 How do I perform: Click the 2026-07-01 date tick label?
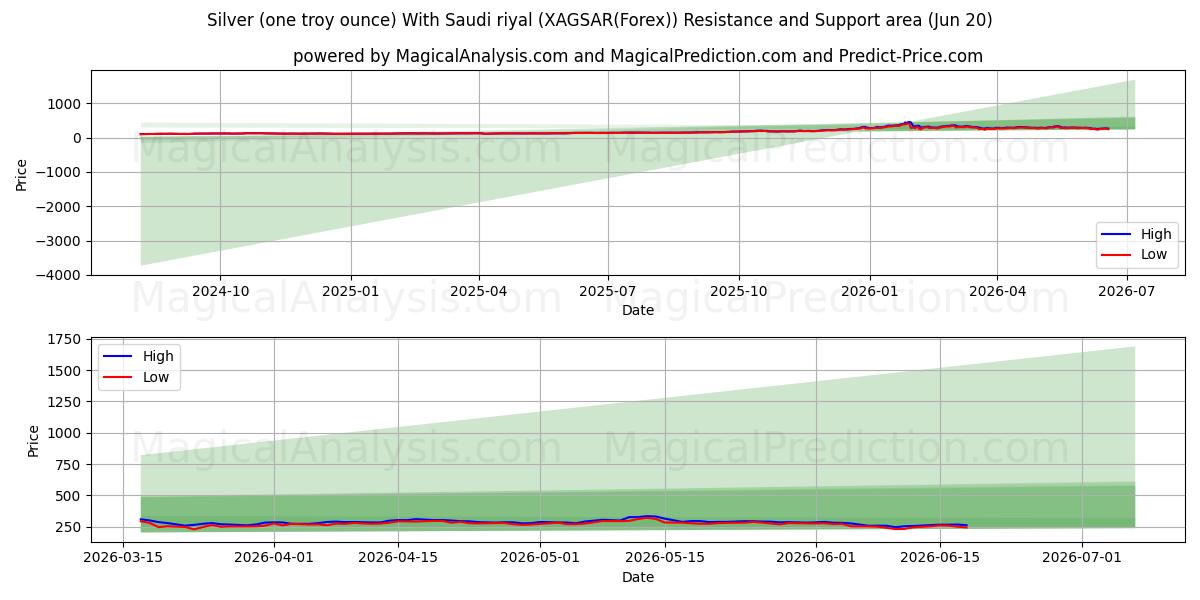pos(1082,558)
